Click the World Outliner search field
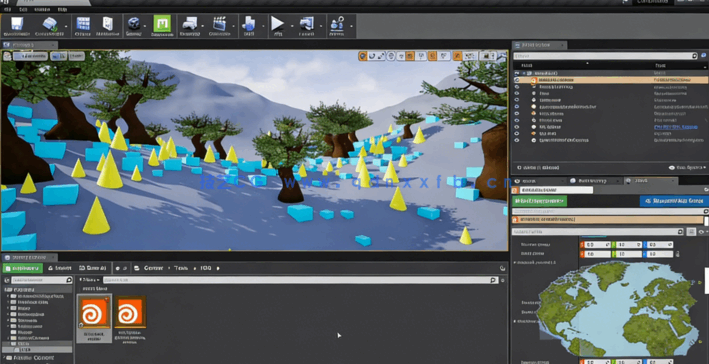The width and height of the screenshot is (709, 364). (x=605, y=56)
